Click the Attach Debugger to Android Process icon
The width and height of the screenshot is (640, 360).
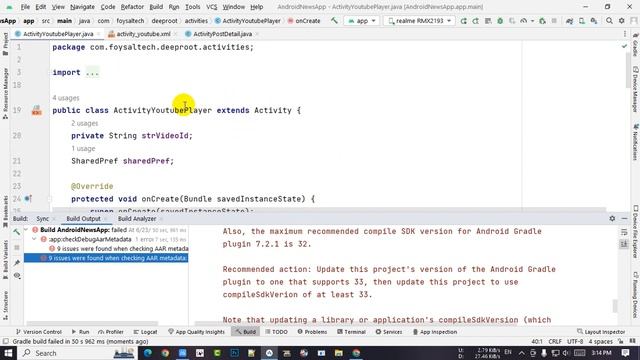(x=542, y=21)
